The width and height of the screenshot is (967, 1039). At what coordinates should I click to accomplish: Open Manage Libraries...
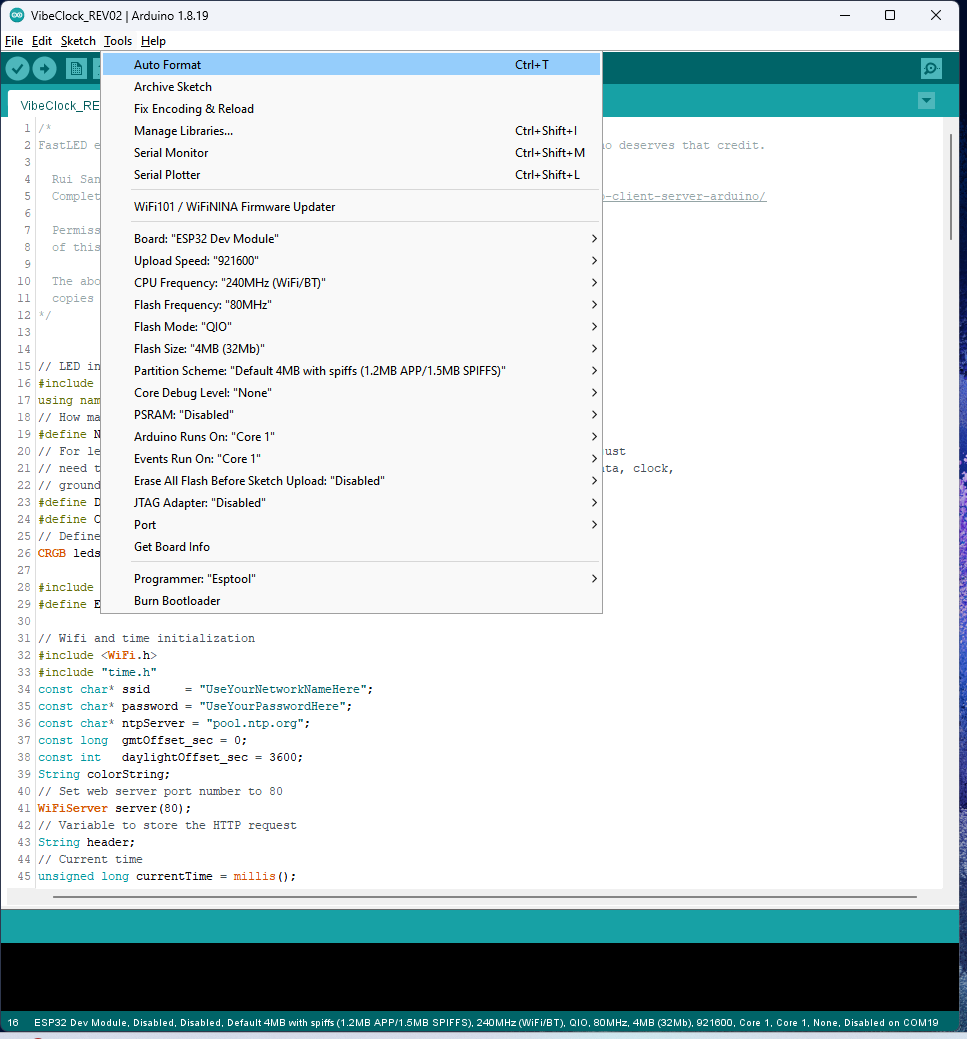tap(351, 131)
